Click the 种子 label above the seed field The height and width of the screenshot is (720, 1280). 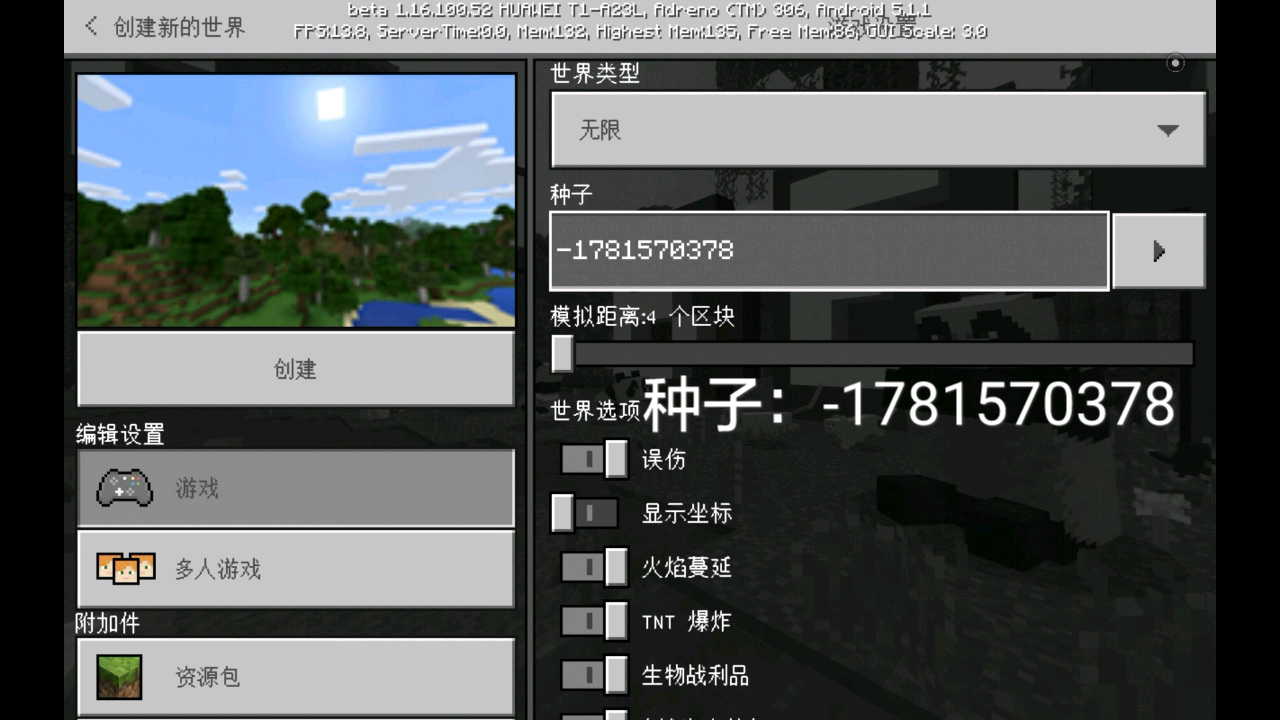(572, 195)
